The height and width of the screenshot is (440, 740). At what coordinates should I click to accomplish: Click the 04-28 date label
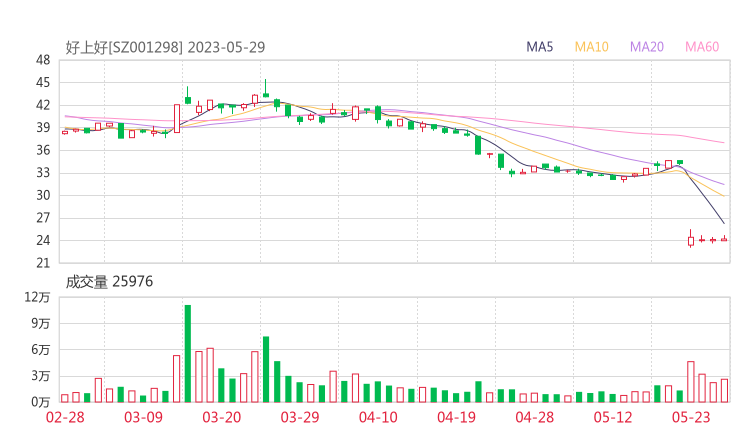coord(535,417)
